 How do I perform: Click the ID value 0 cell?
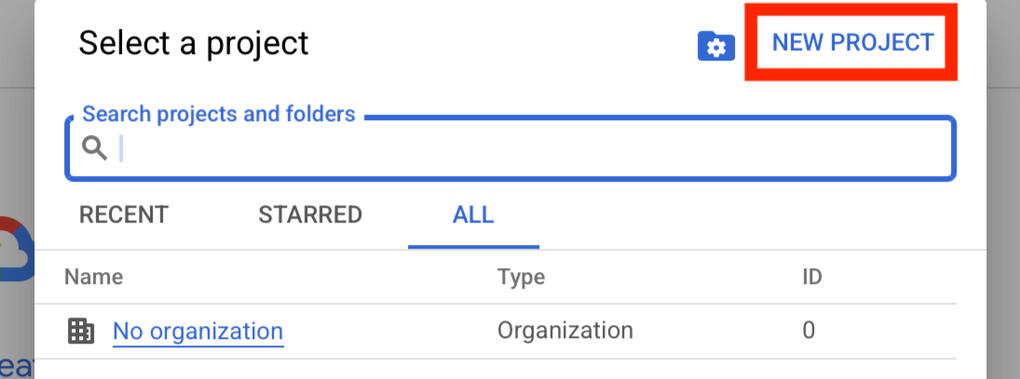pos(809,330)
